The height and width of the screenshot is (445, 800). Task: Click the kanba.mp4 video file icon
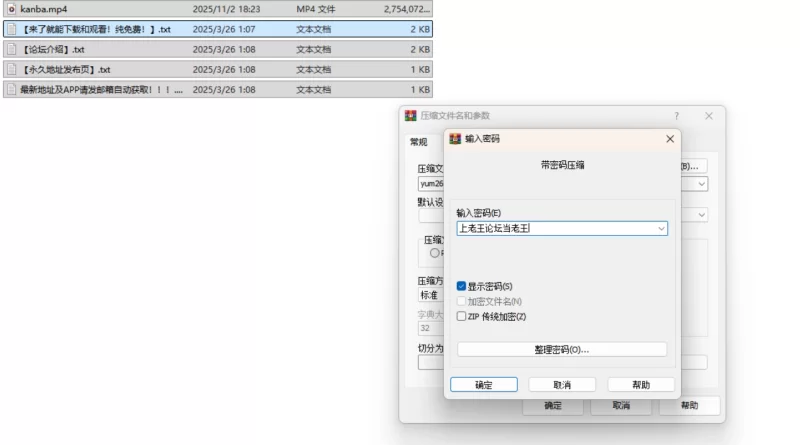pyautogui.click(x=11, y=9)
